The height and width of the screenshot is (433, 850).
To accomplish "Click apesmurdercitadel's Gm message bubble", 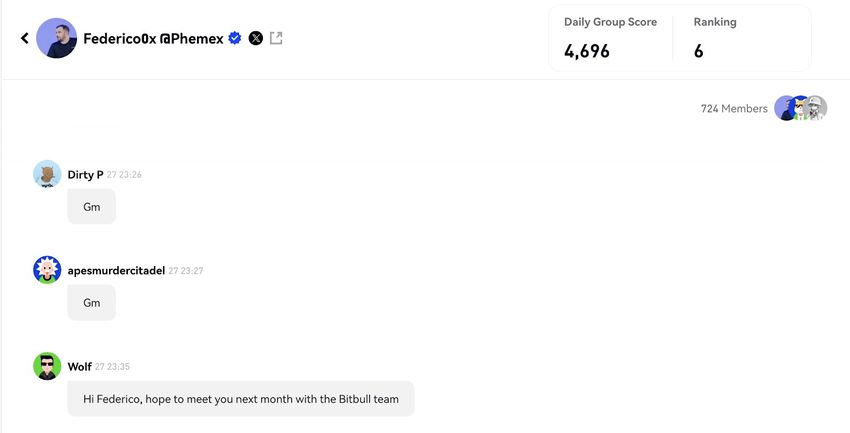I will point(92,303).
